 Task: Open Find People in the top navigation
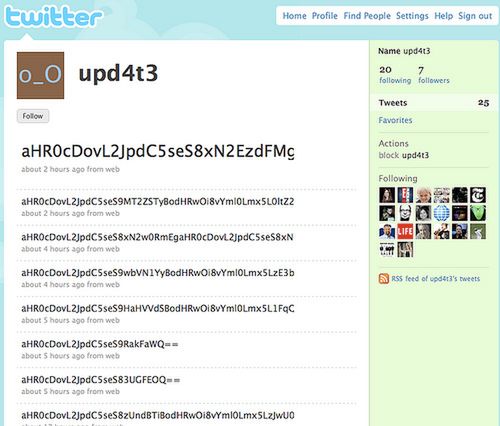367,16
